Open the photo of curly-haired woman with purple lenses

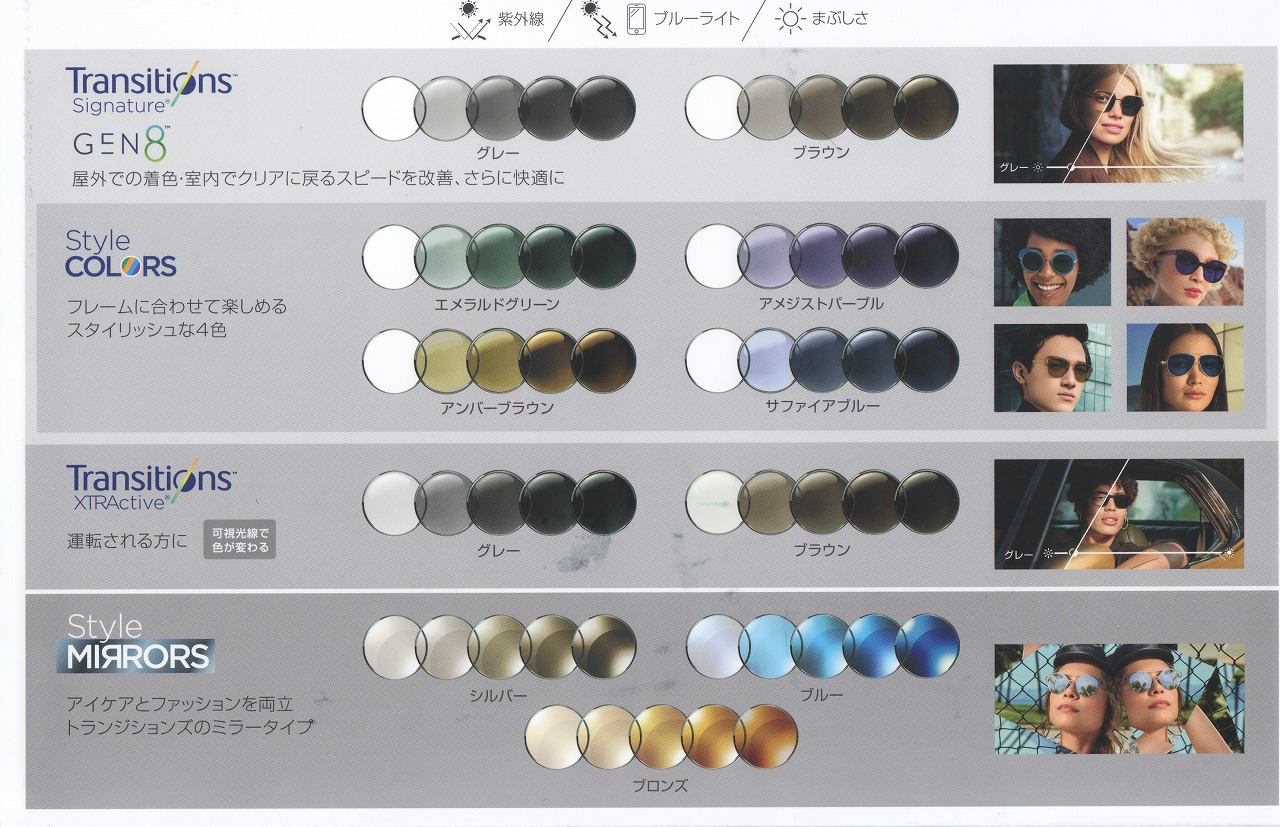[x=1185, y=262]
